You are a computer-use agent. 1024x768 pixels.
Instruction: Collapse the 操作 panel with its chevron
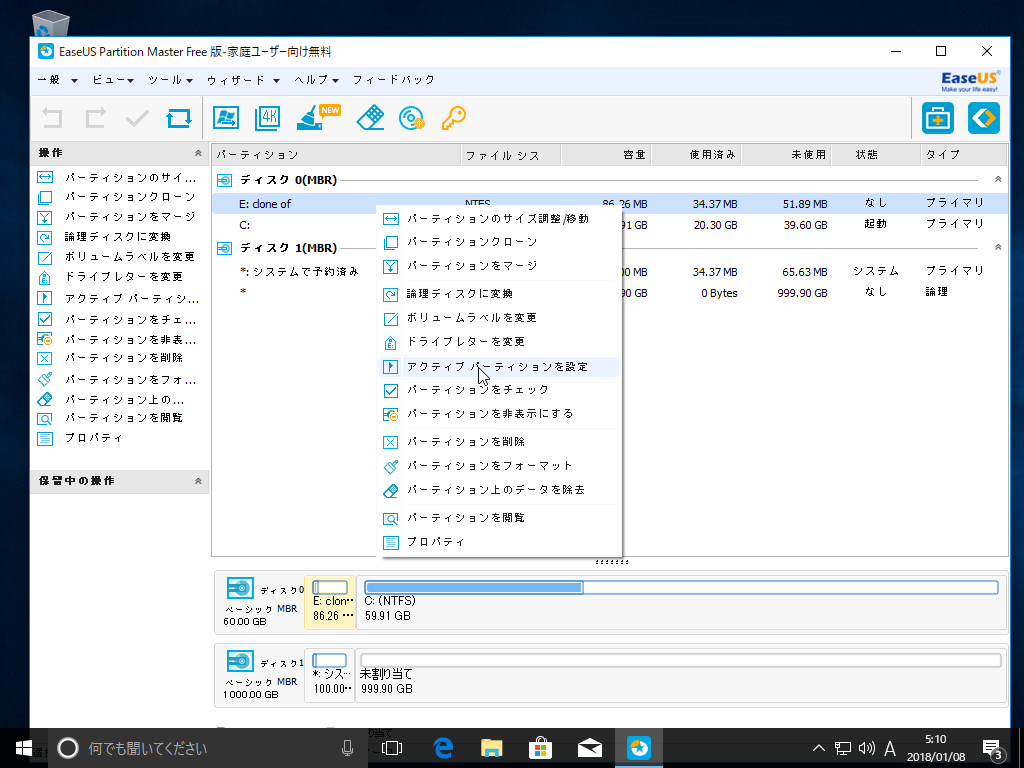[x=198, y=153]
